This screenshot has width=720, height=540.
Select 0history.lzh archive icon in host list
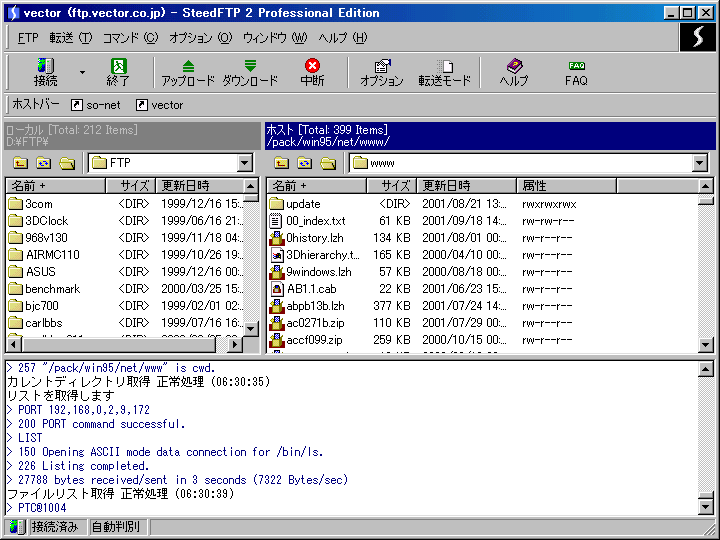click(276, 238)
